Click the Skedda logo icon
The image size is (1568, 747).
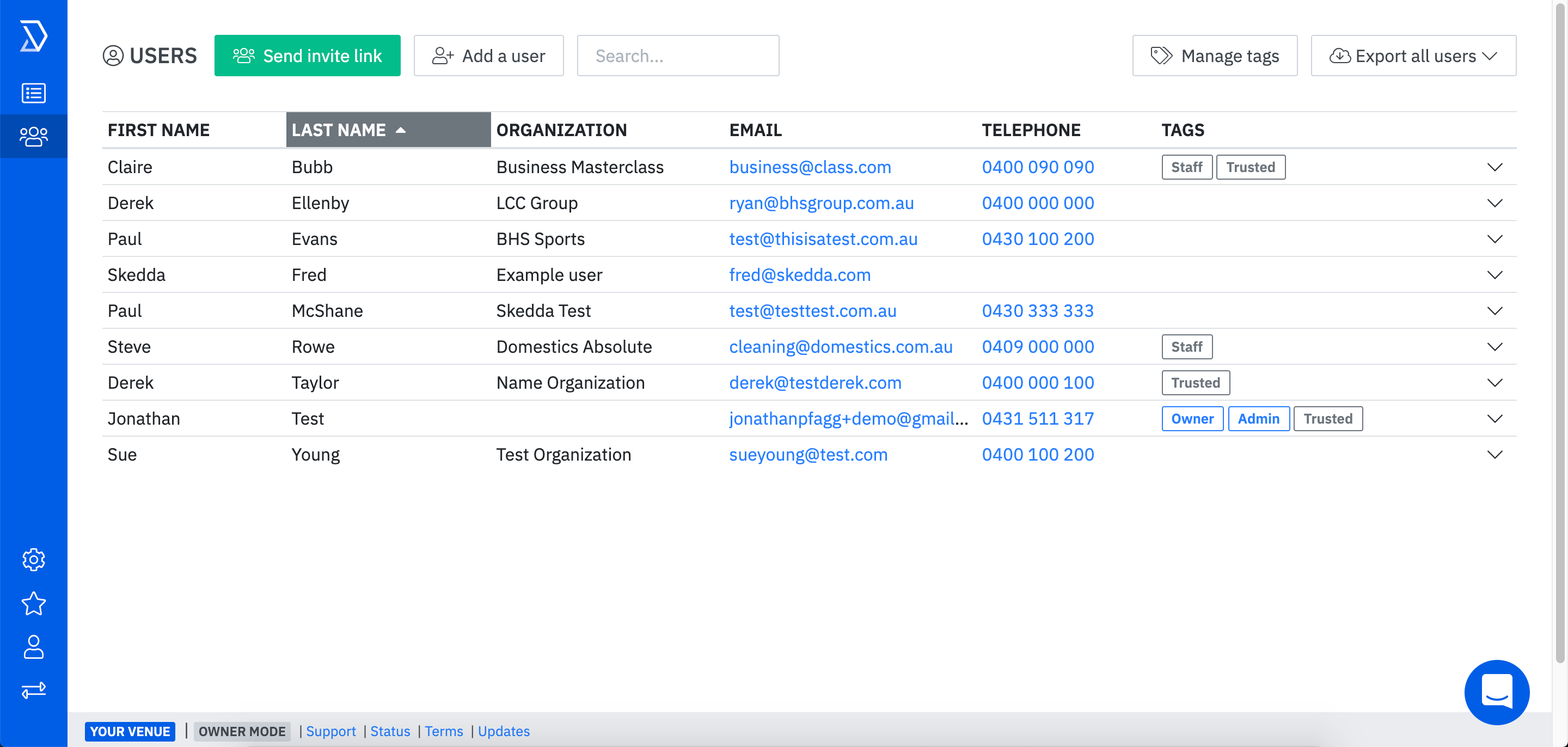click(x=33, y=36)
